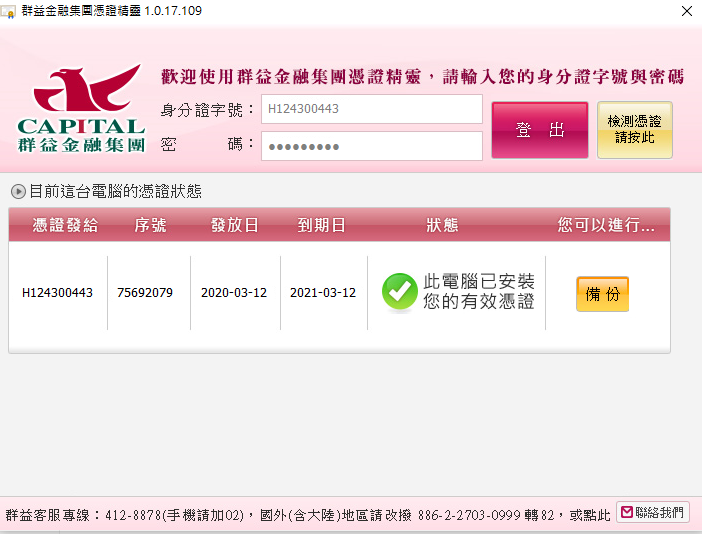Click the app certificate icon in title bar
702x534 pixels.
click(x=8, y=10)
